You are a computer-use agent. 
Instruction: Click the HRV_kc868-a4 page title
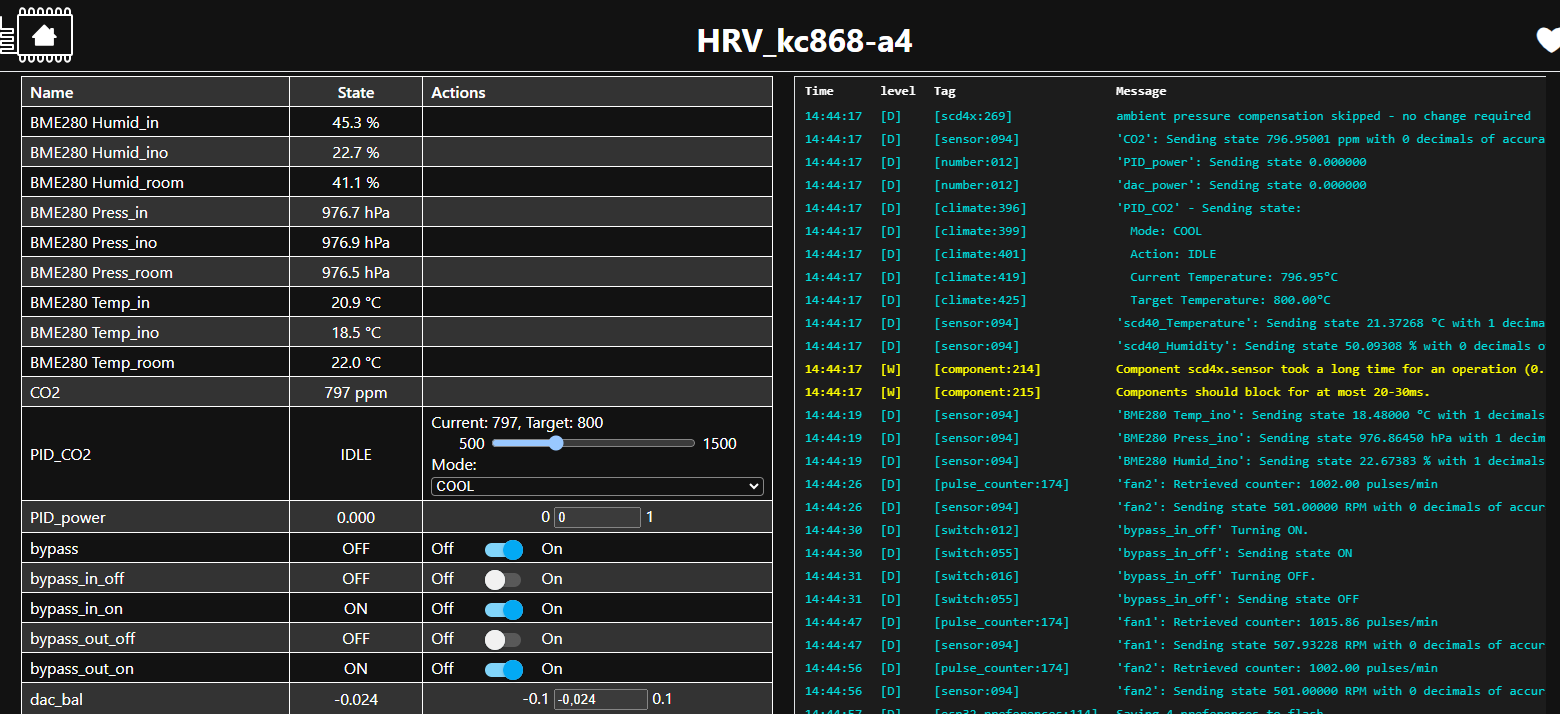pos(805,41)
